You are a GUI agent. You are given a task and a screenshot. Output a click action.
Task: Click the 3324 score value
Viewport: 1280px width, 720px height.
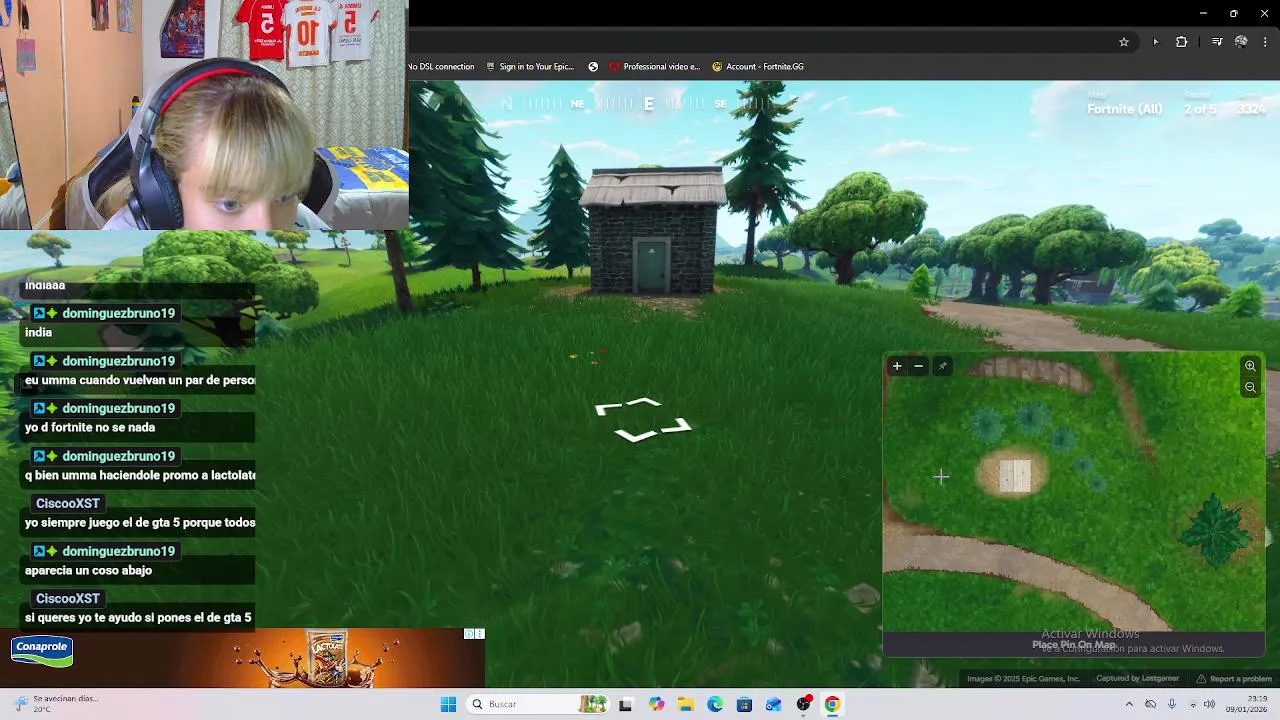pos(1252,109)
